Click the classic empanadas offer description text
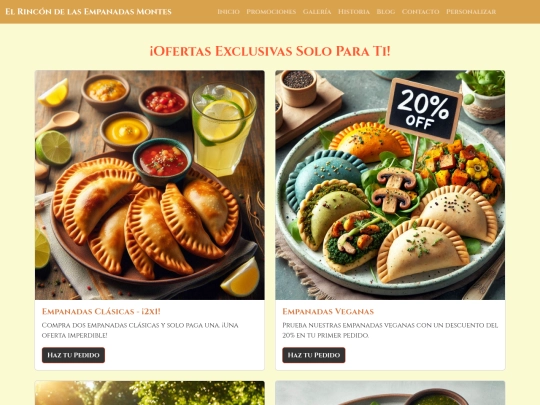Viewport: 540px width, 405px height. tap(140, 330)
